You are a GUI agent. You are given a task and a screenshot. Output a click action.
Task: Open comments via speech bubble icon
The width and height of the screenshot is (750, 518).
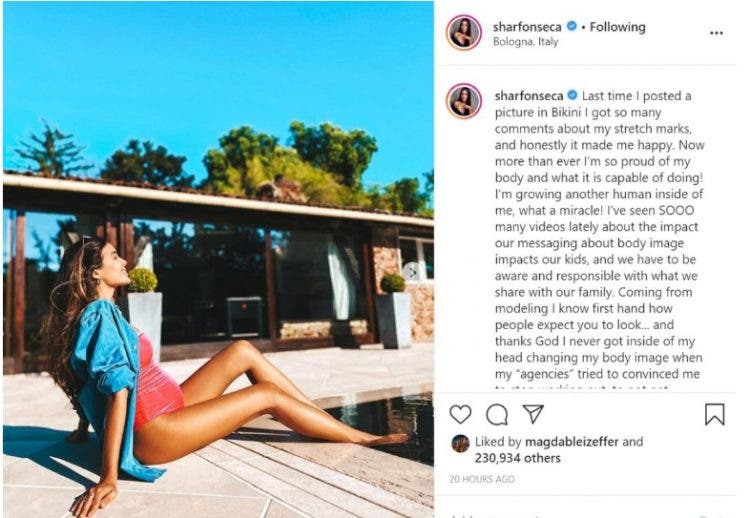click(x=497, y=414)
